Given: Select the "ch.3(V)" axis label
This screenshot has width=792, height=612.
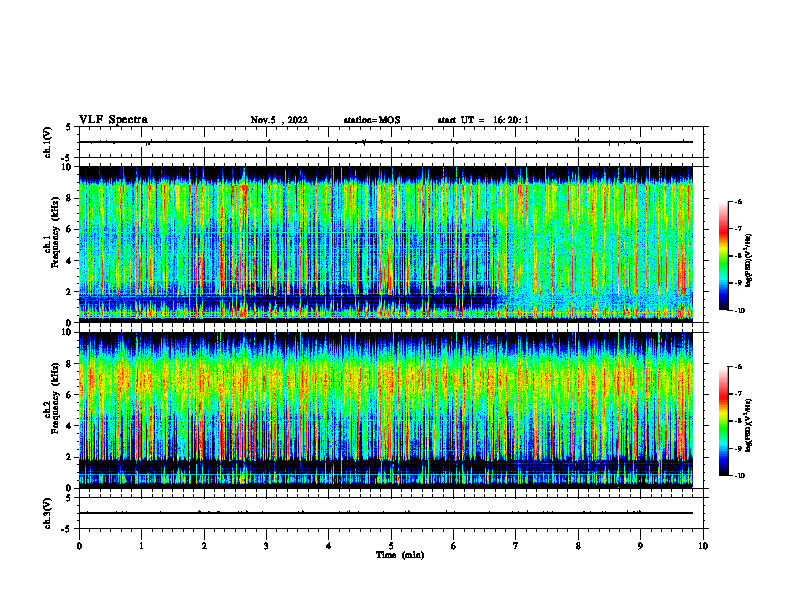Looking at the screenshot, I should tap(47, 513).
